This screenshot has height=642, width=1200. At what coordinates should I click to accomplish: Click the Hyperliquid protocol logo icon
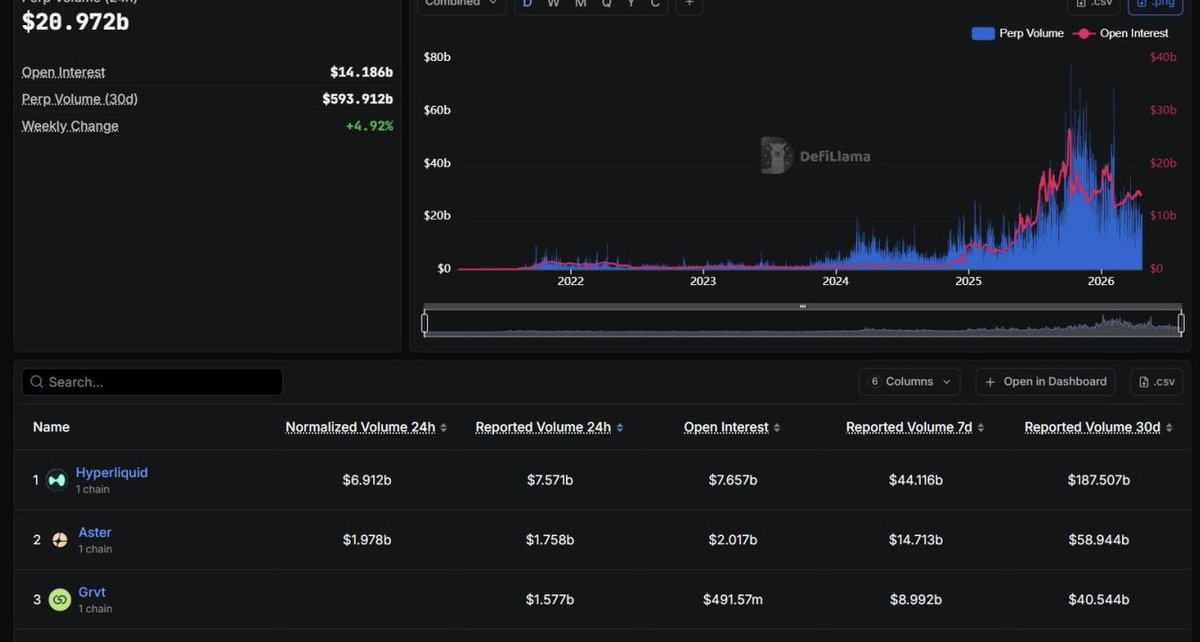(x=57, y=480)
